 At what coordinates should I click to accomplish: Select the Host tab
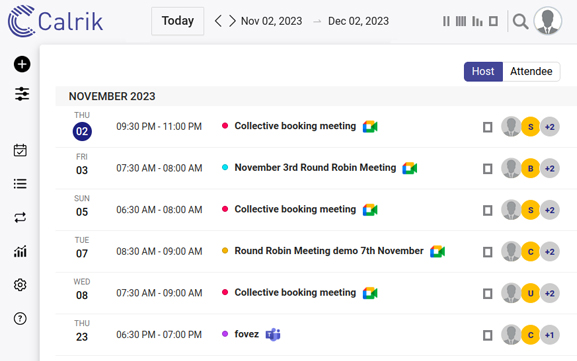pyautogui.click(x=483, y=71)
